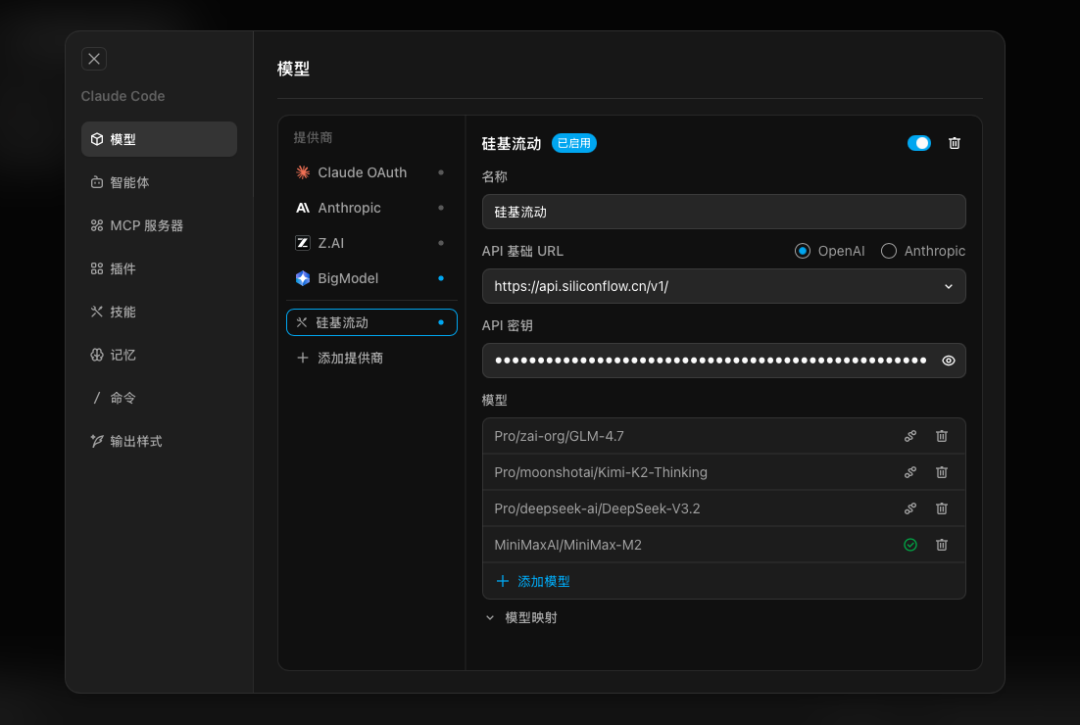This screenshot has height=725, width=1080.
Task: Delete the DeepSeek-V3.2 model
Action: pyautogui.click(x=941, y=508)
